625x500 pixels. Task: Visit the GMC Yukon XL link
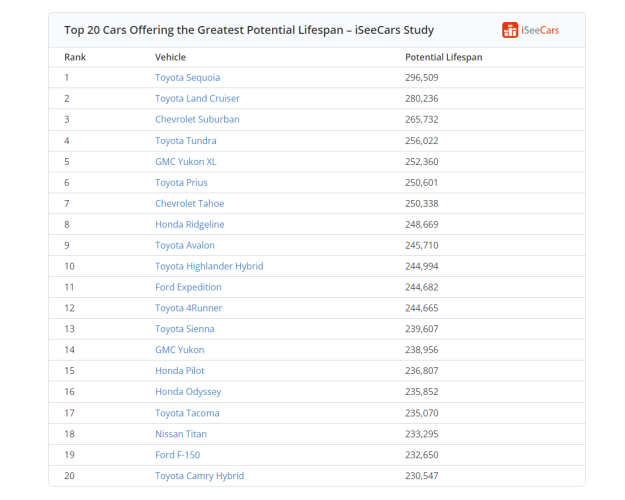186,161
